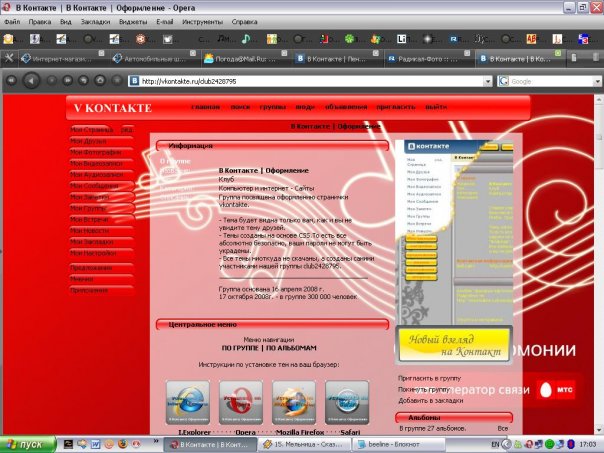The height and width of the screenshot is (453, 604).
Task: Click the Google search input field
Action: tap(551, 81)
